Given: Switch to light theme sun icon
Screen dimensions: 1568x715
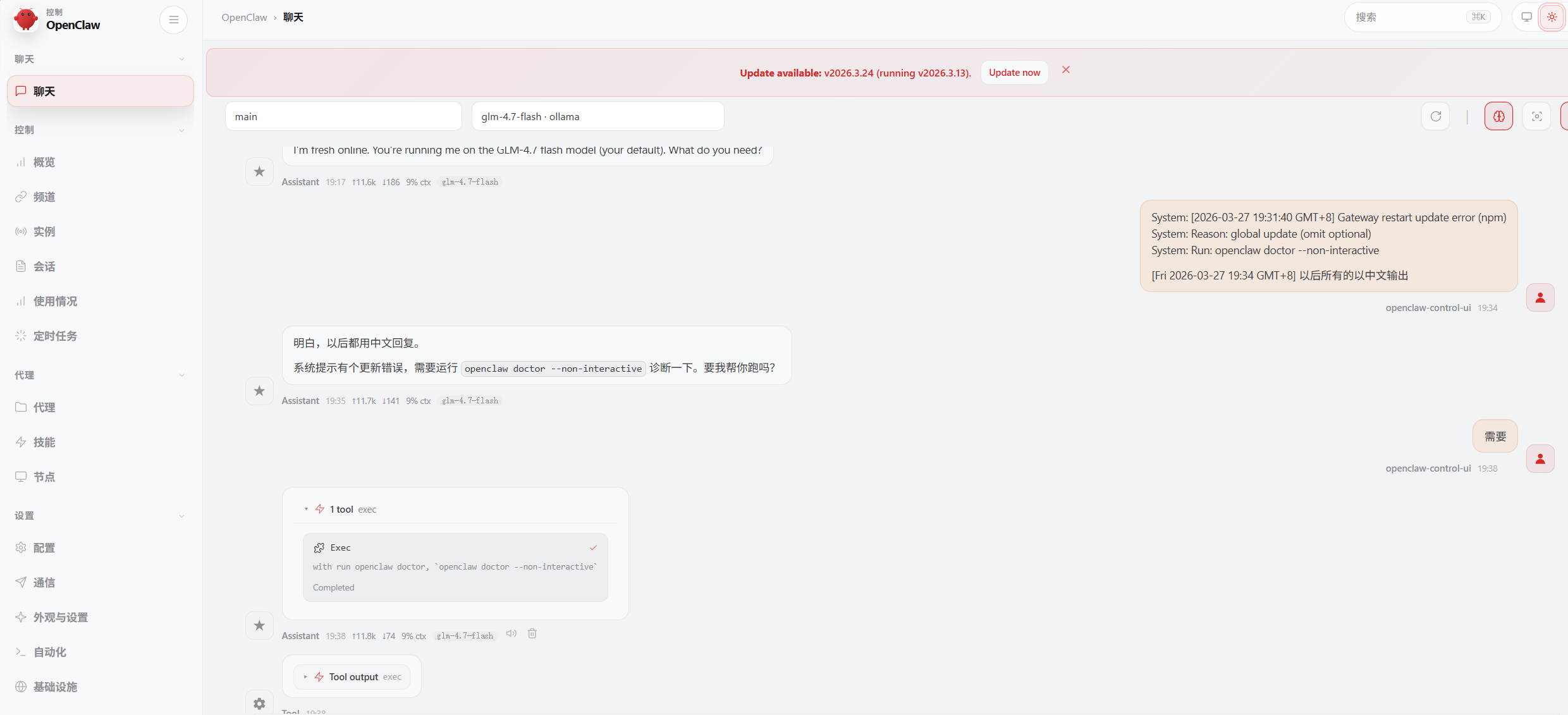Looking at the screenshot, I should tap(1552, 17).
